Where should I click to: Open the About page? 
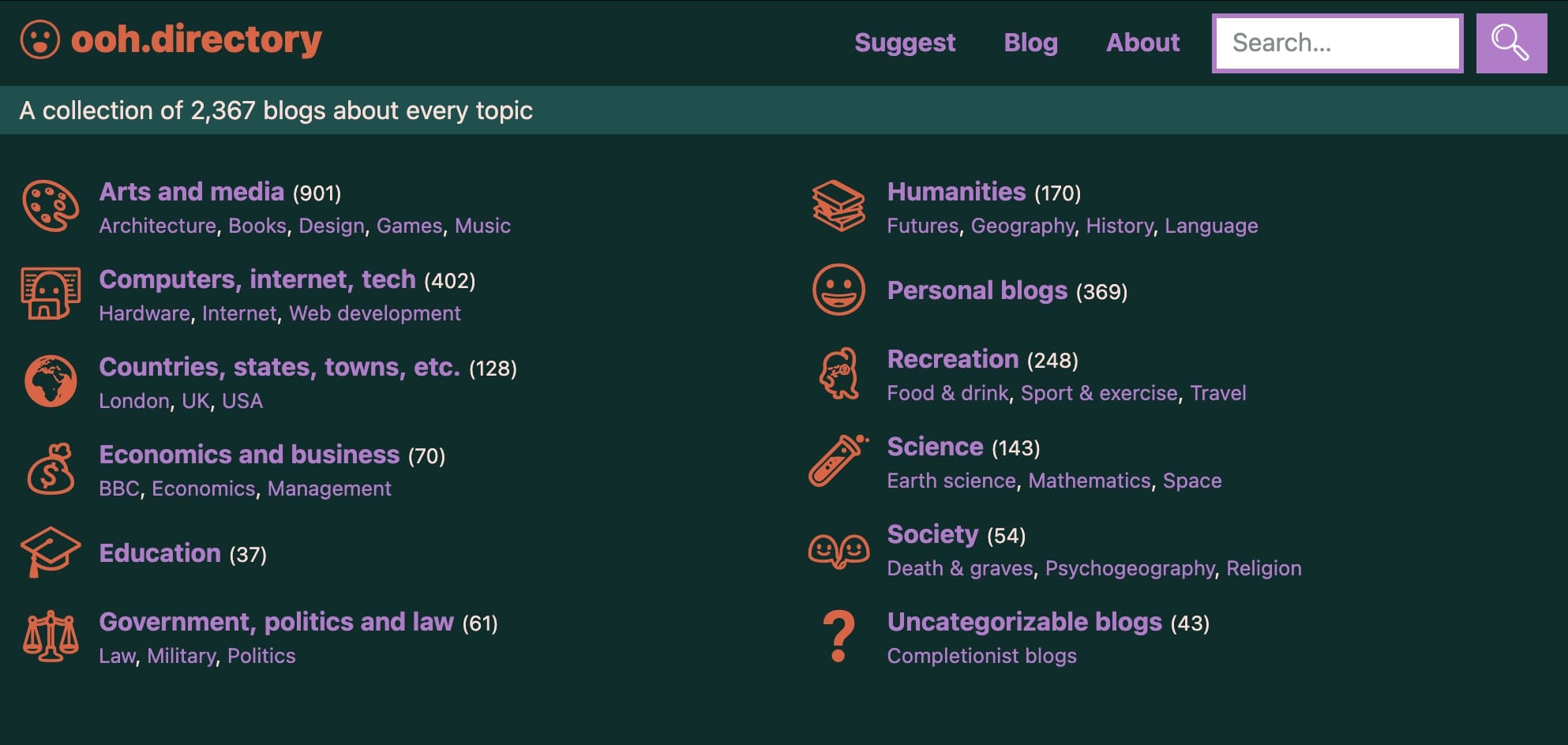[x=1142, y=43]
